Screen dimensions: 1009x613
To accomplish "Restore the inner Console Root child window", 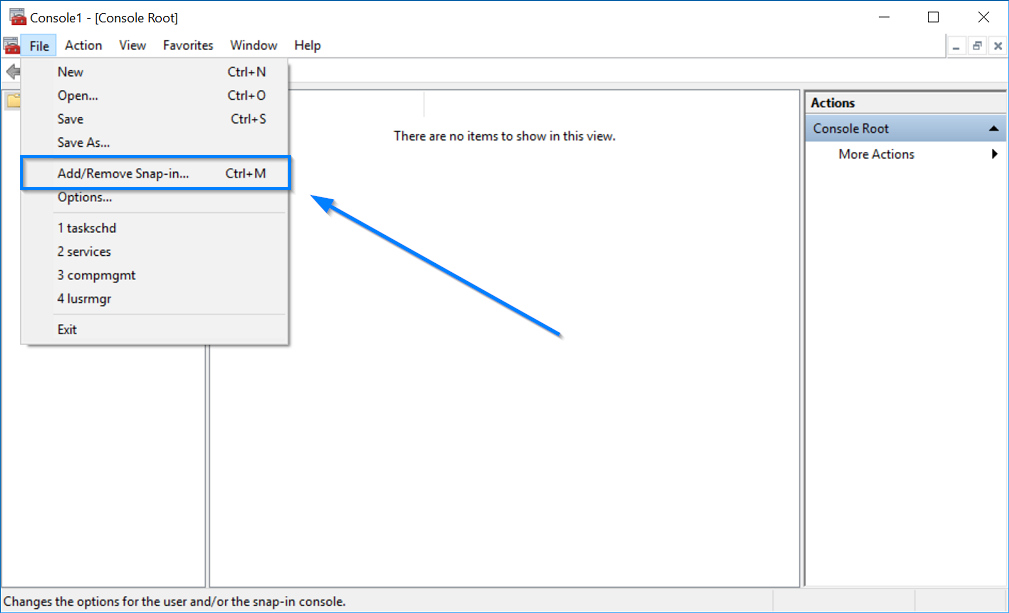I will click(977, 46).
